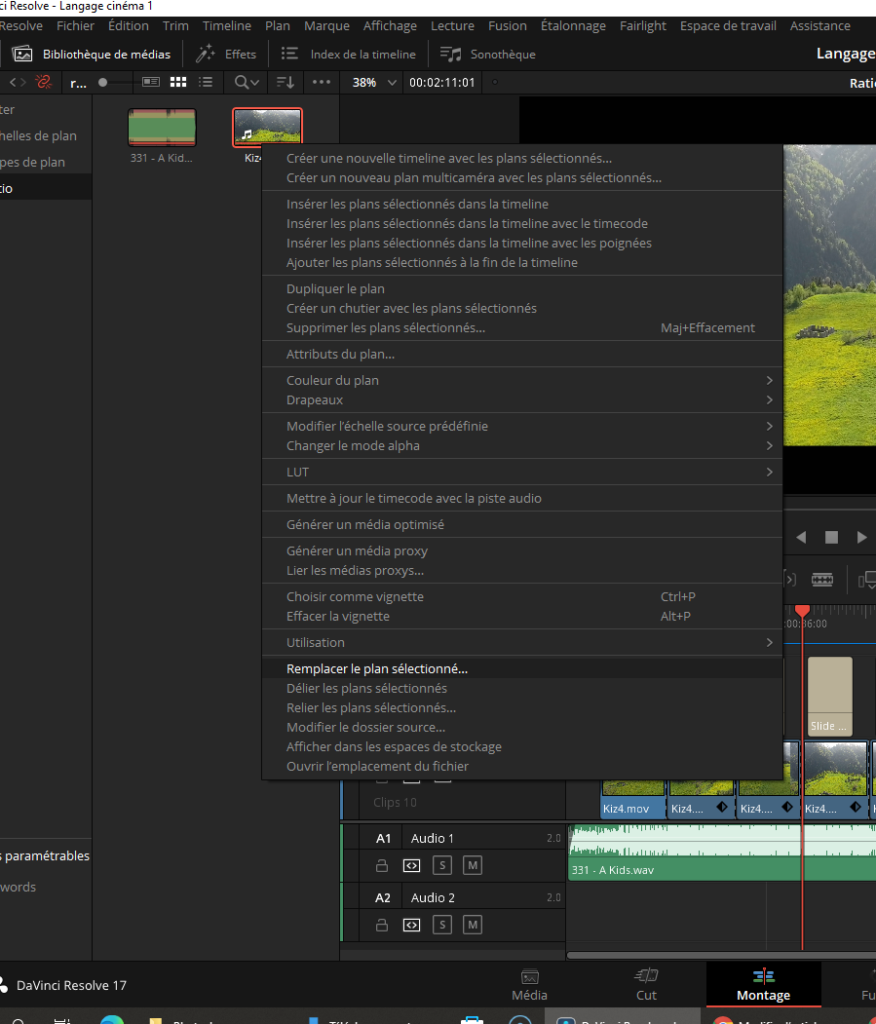876x1024 pixels.
Task: Open the Effets panel
Action: tap(227, 54)
